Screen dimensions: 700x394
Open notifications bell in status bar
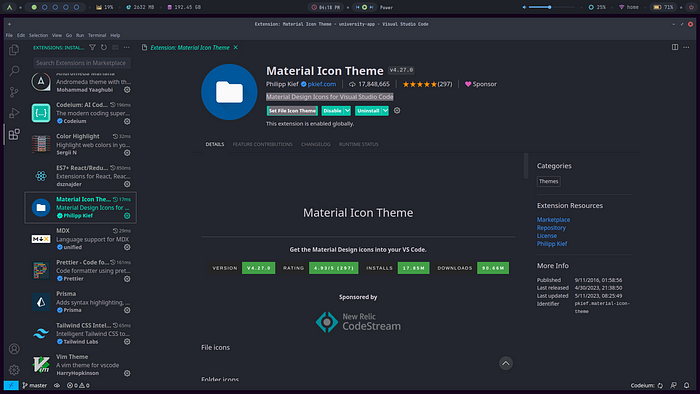click(x=687, y=385)
